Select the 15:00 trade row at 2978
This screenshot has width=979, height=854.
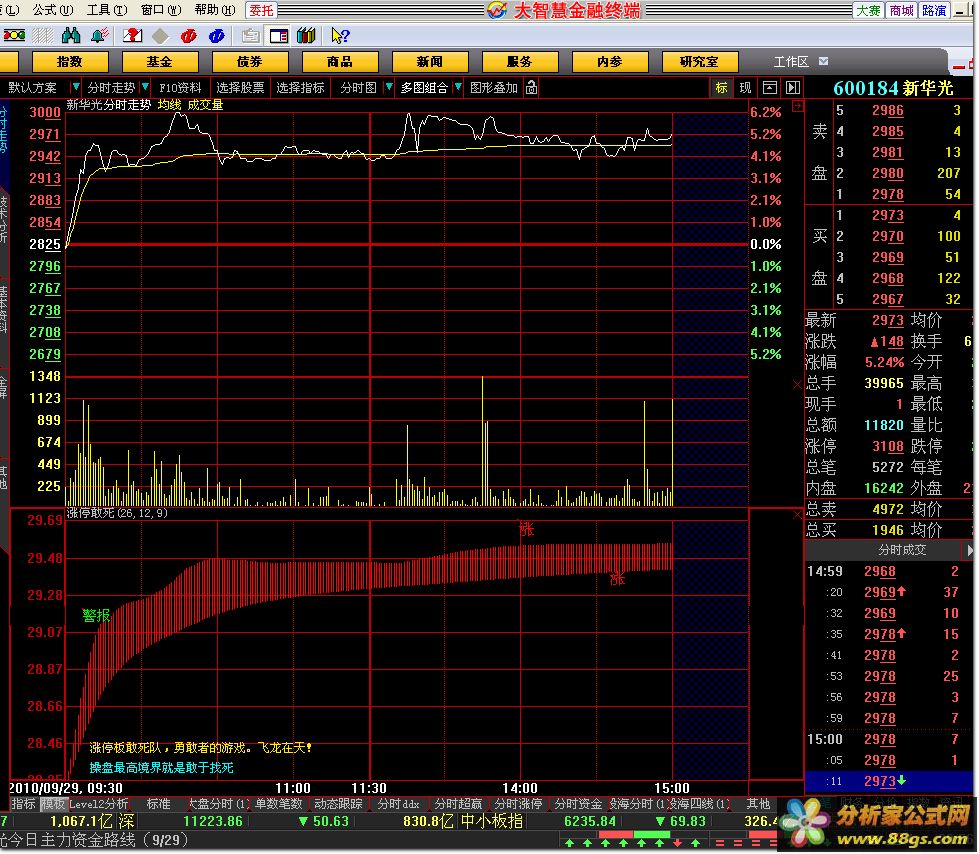tap(889, 740)
